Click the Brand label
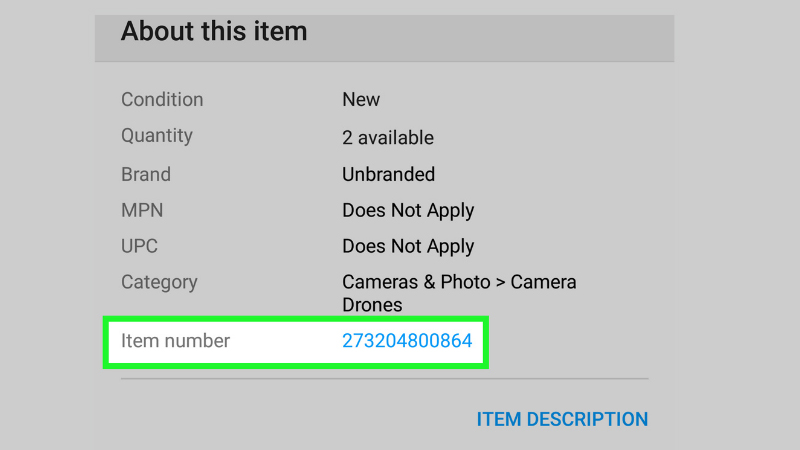This screenshot has width=800, height=450. click(x=146, y=174)
